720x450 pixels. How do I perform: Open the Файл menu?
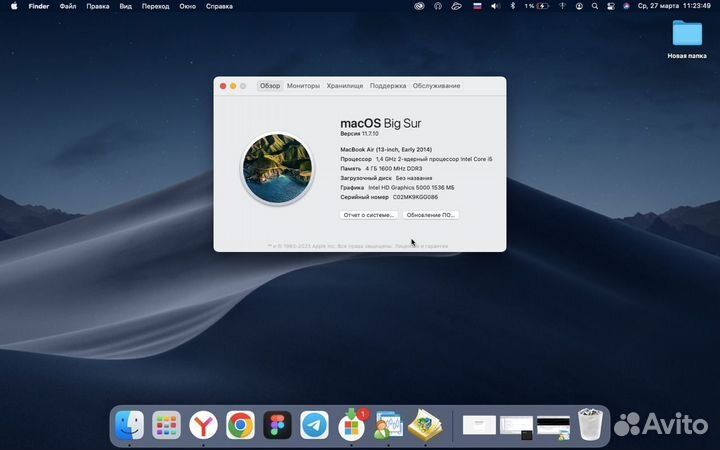click(68, 6)
